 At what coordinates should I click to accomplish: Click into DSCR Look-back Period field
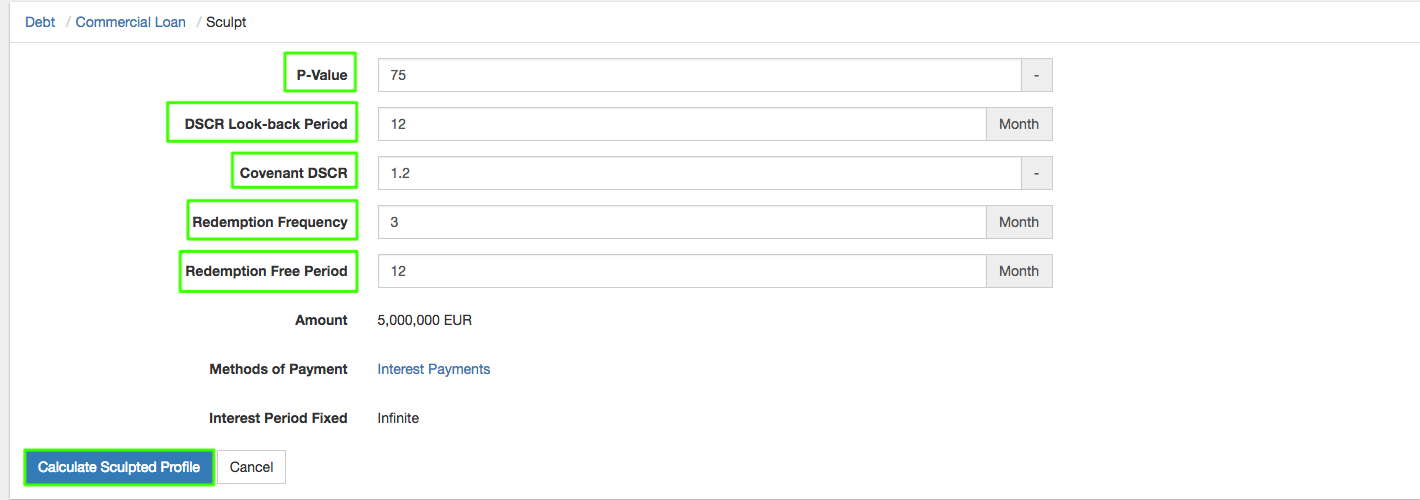(682, 124)
